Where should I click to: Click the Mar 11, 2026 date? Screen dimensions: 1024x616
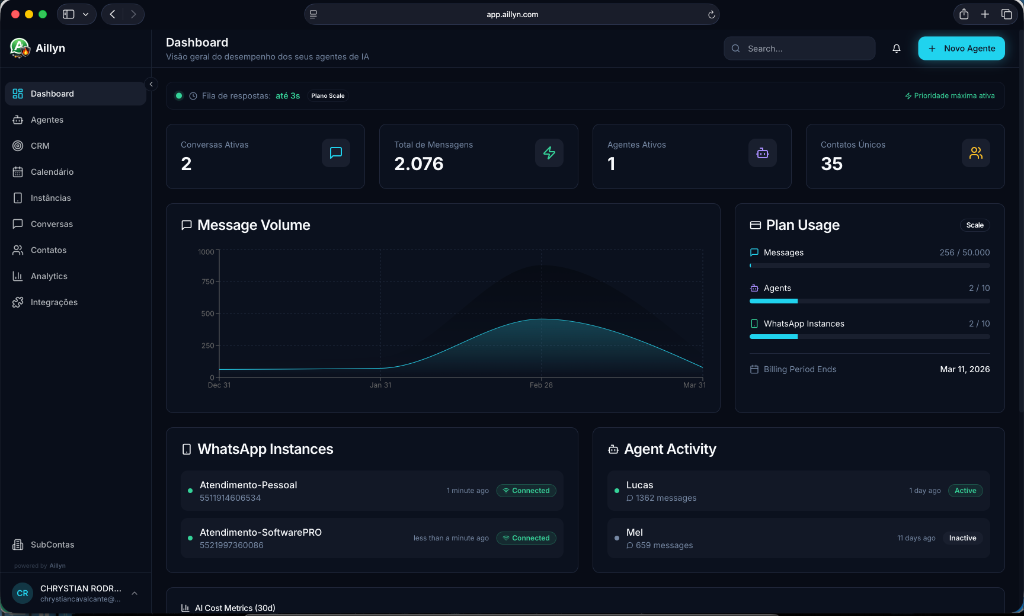pyautogui.click(x=965, y=369)
